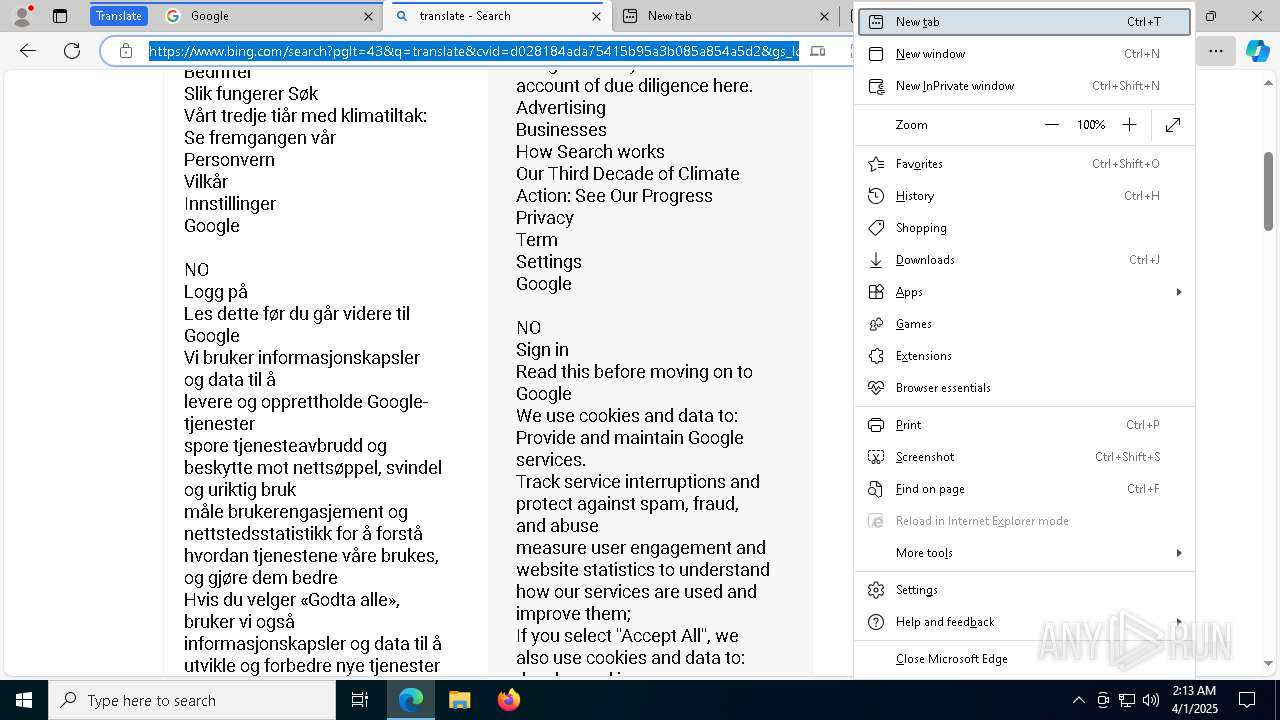Open Microsoft Edge taskbar icon
This screenshot has width=1280, height=720.
411,700
